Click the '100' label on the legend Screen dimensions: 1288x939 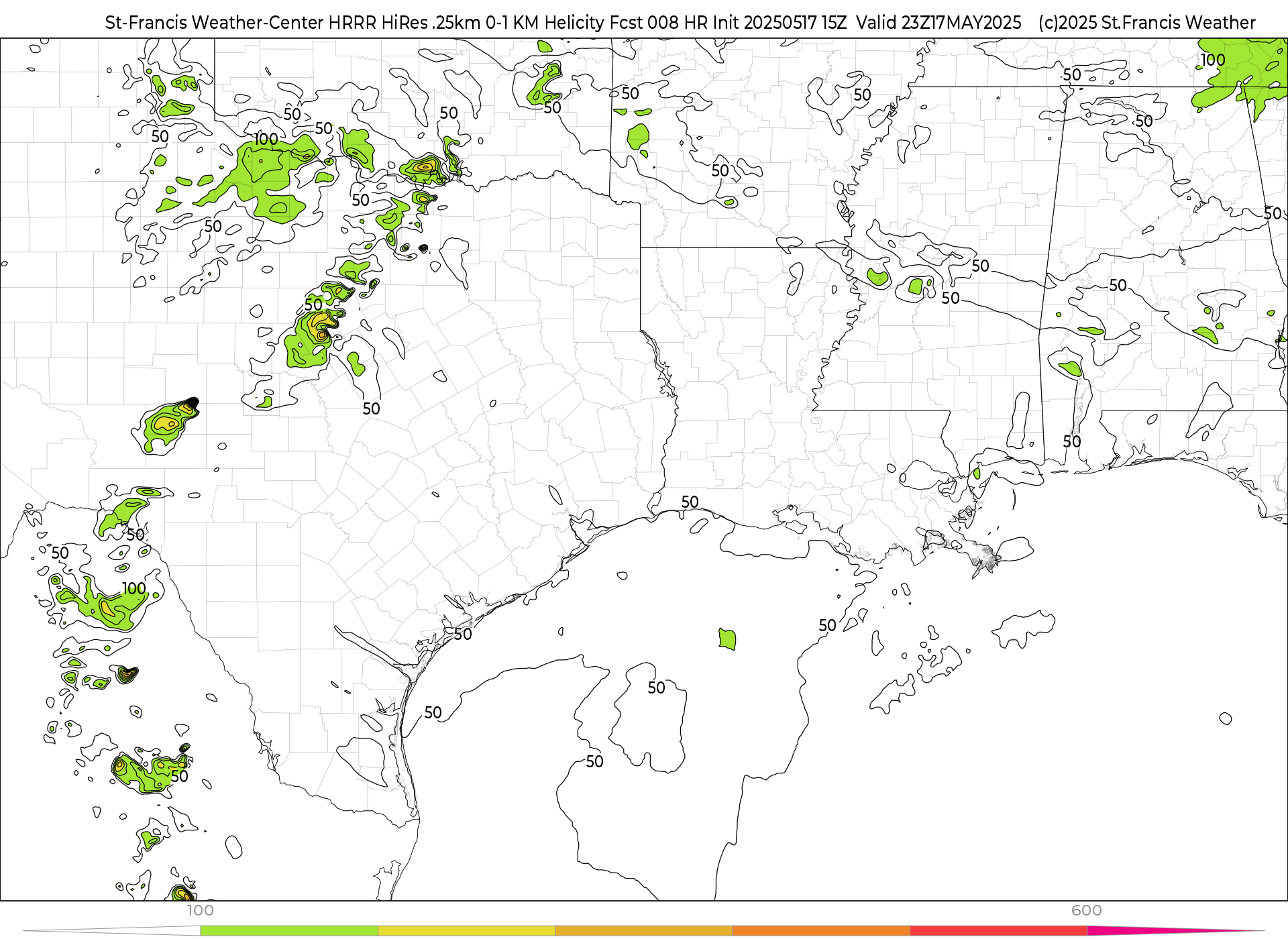(x=200, y=910)
